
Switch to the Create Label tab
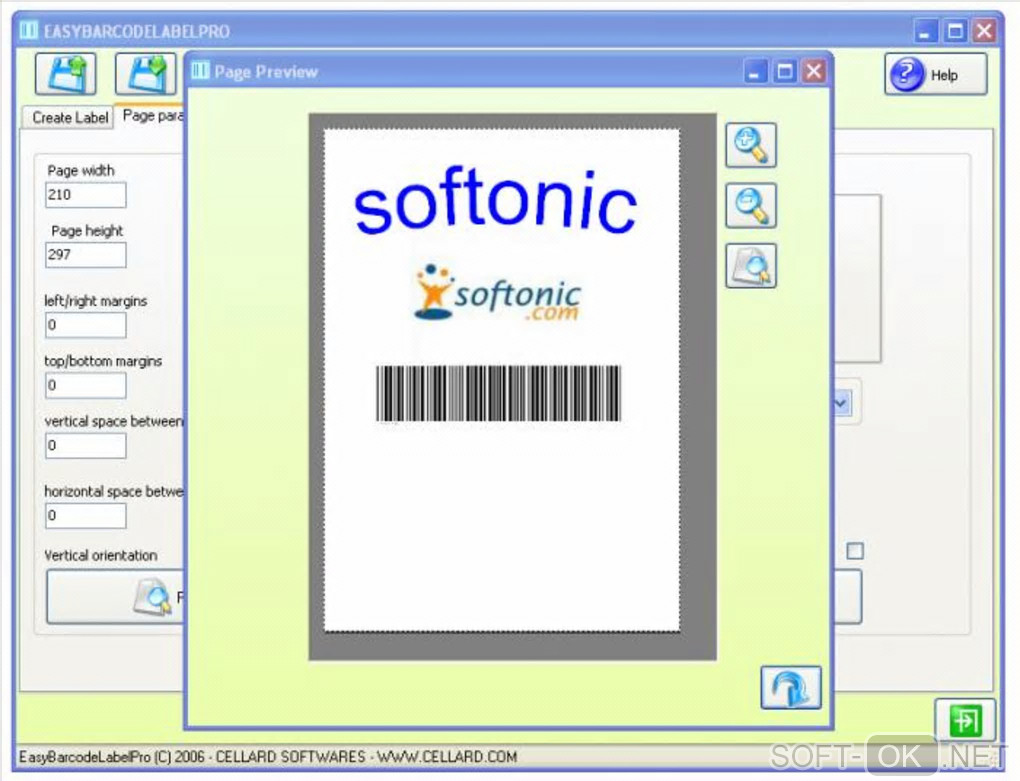(x=70, y=118)
